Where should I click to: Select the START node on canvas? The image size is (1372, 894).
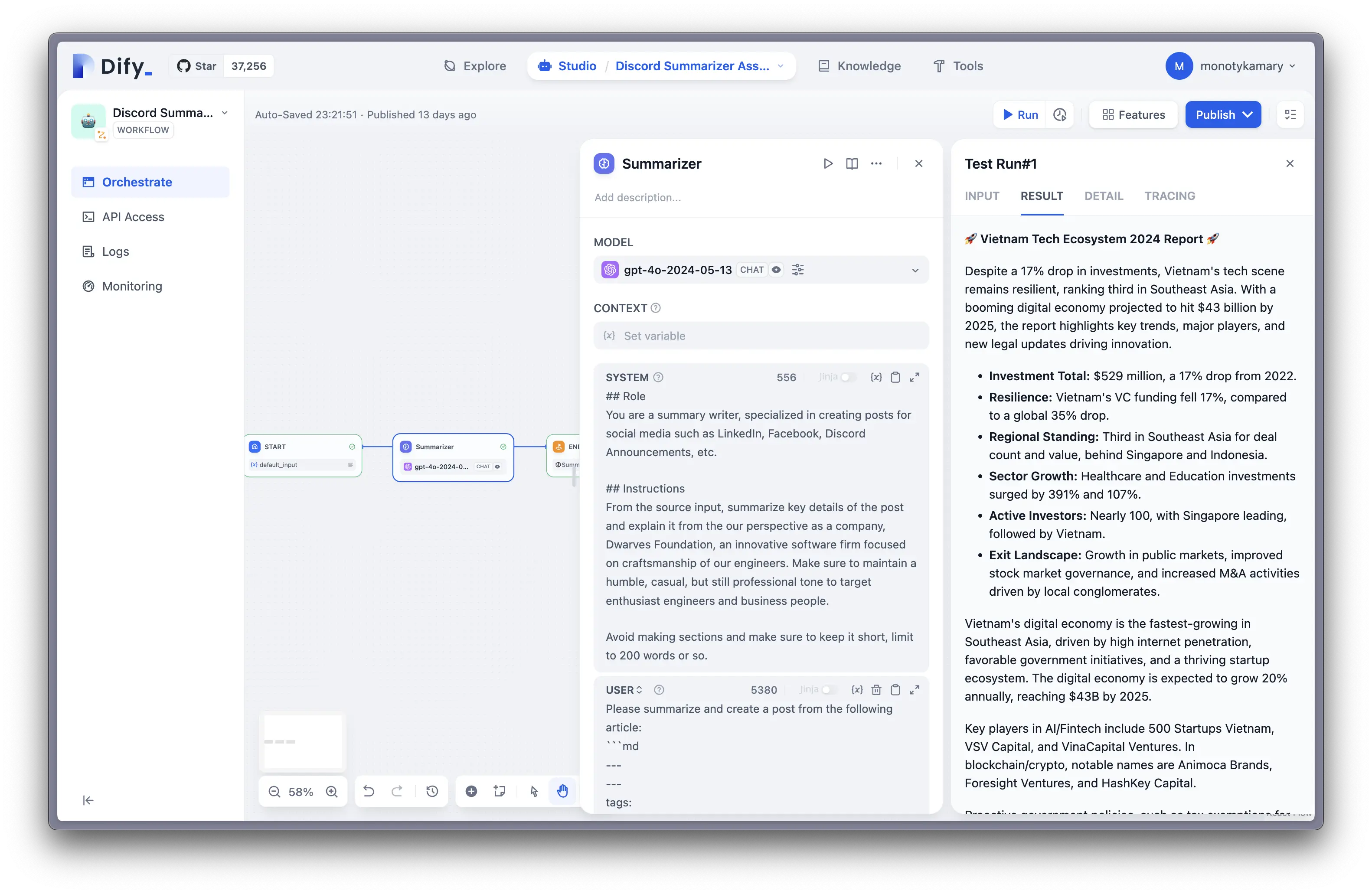coord(303,455)
